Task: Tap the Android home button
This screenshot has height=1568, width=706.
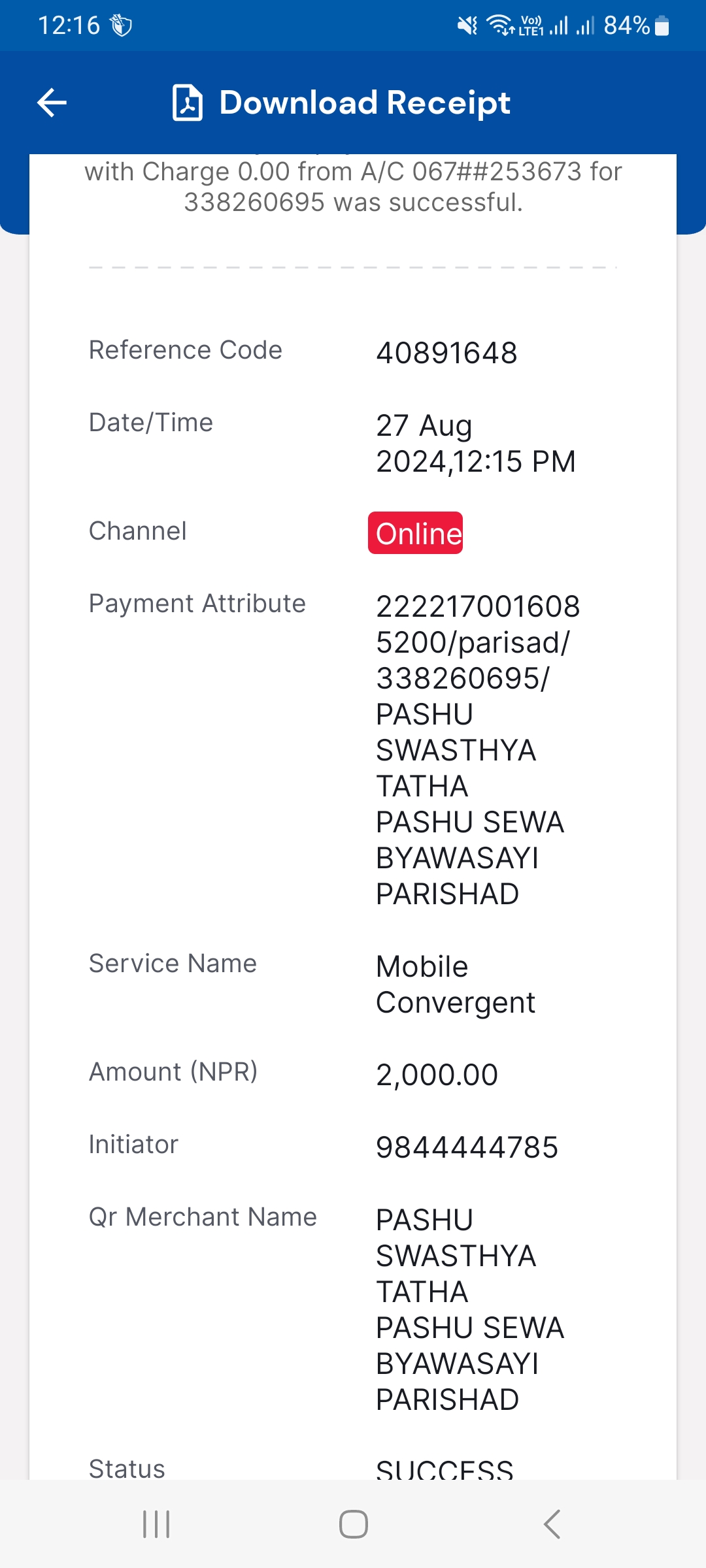Action: [354, 1524]
